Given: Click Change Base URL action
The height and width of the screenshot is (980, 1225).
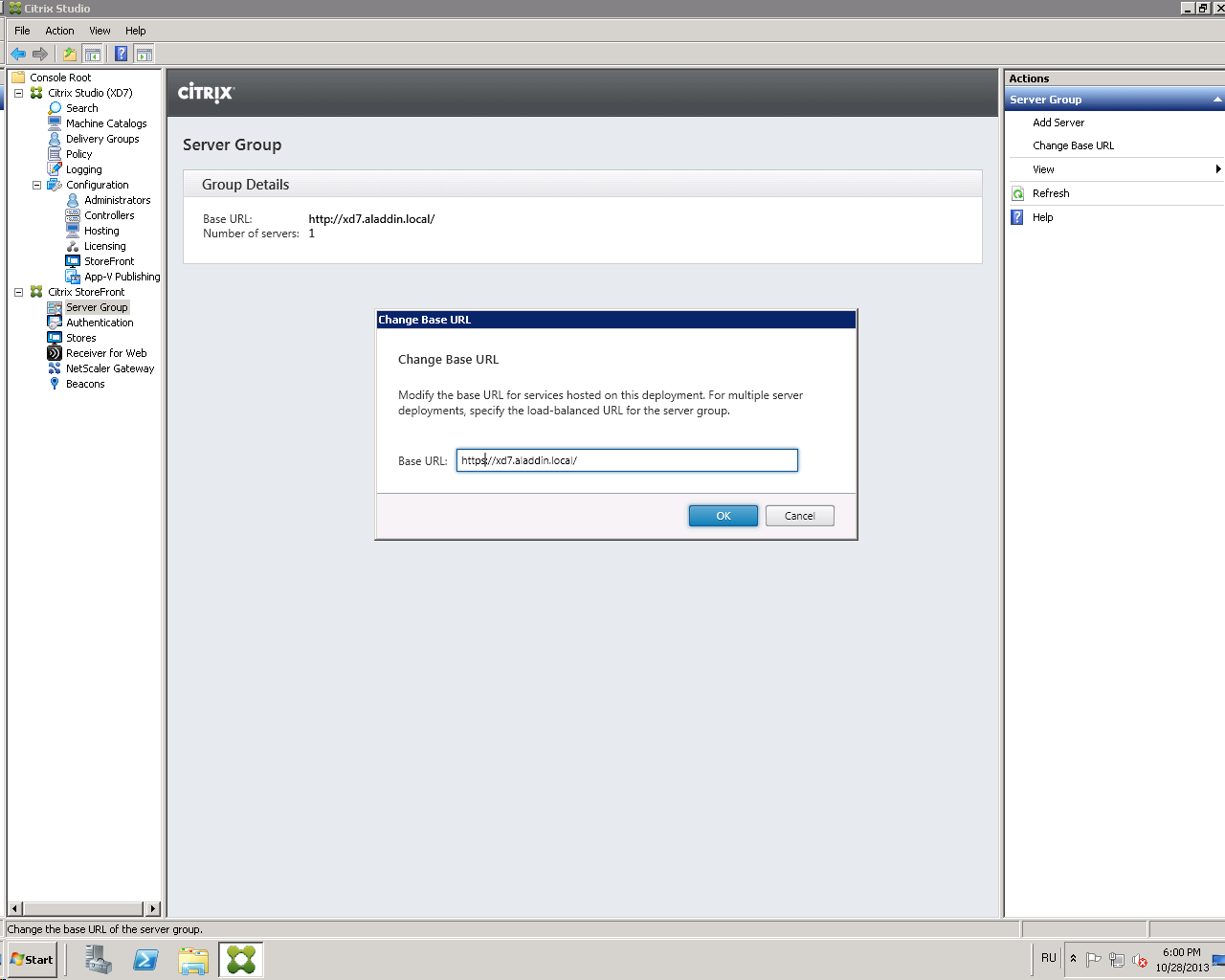Looking at the screenshot, I should (1073, 145).
